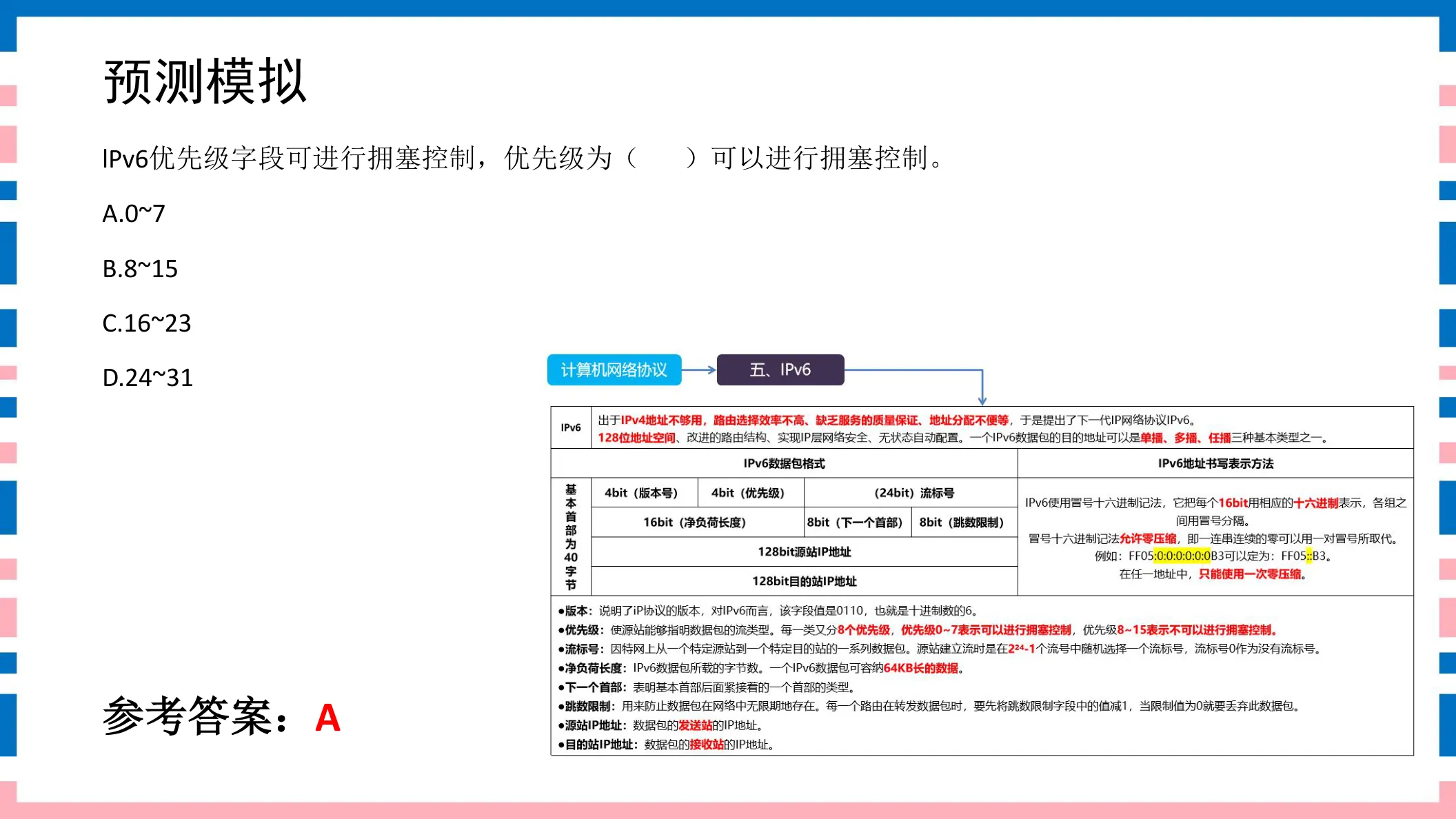Click the 4bit（版本号） cell
The image size is (1456, 819).
click(x=644, y=493)
